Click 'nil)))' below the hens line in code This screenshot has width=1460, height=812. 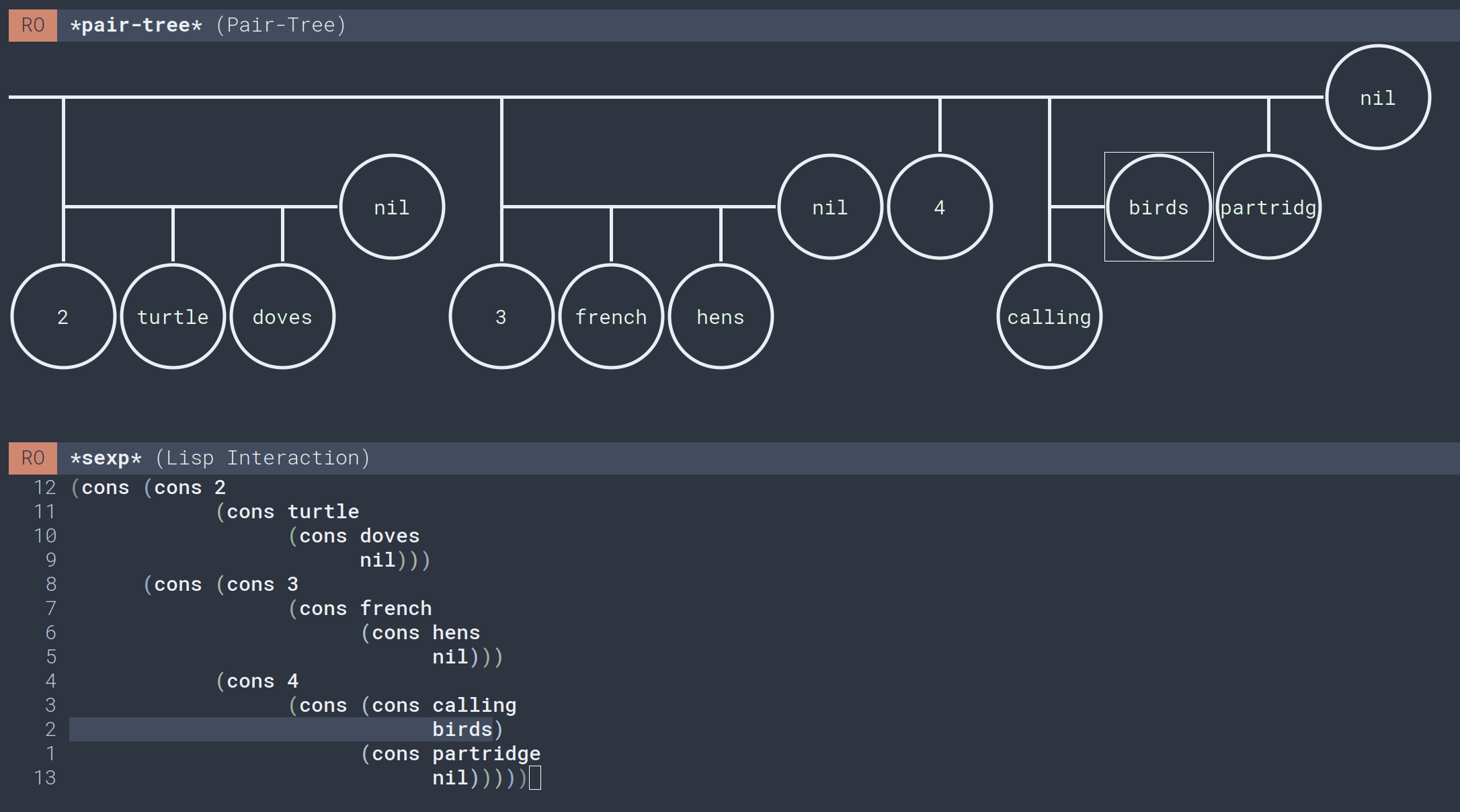[468, 657]
